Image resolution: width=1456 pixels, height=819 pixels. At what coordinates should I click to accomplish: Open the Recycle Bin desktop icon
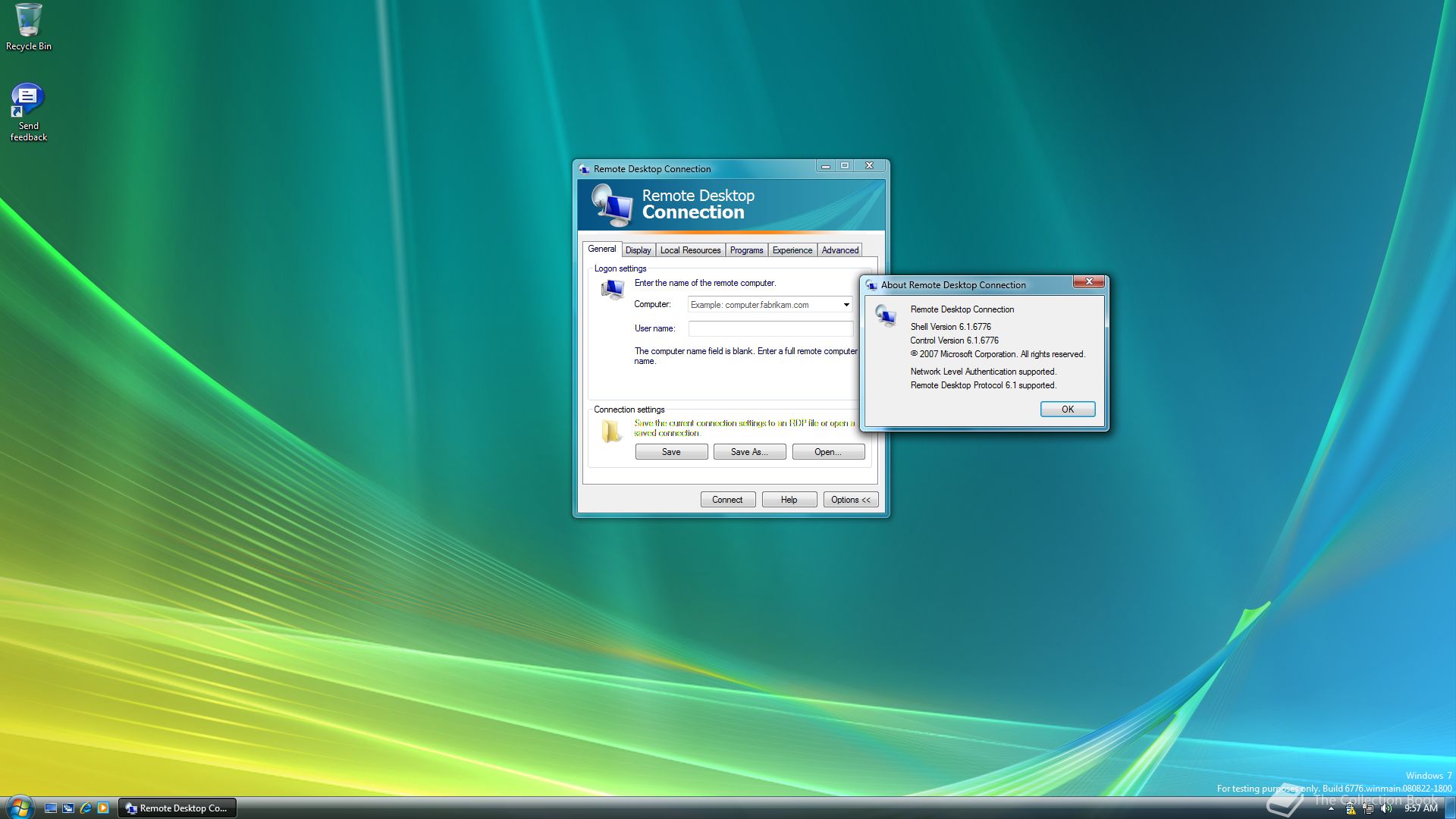pyautogui.click(x=29, y=27)
